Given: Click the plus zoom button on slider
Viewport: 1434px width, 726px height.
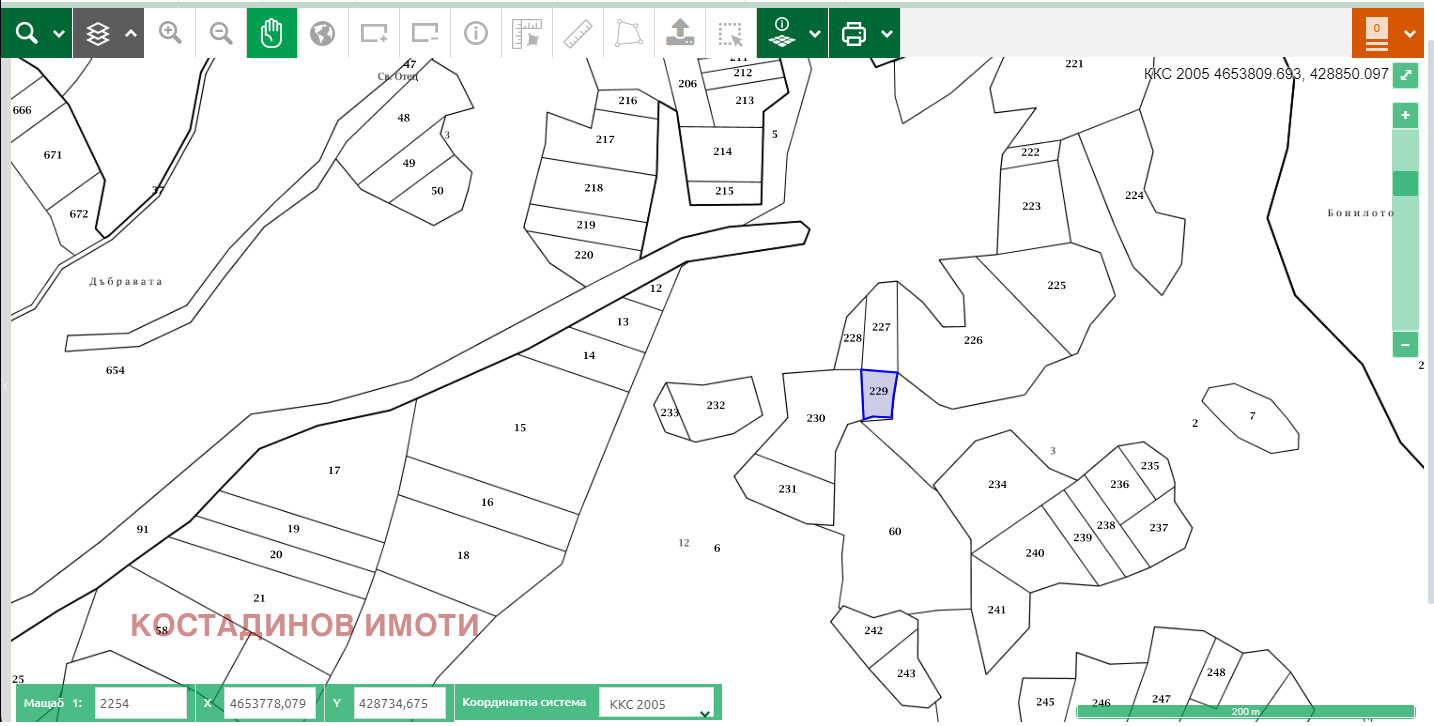Looking at the screenshot, I should tap(1405, 116).
